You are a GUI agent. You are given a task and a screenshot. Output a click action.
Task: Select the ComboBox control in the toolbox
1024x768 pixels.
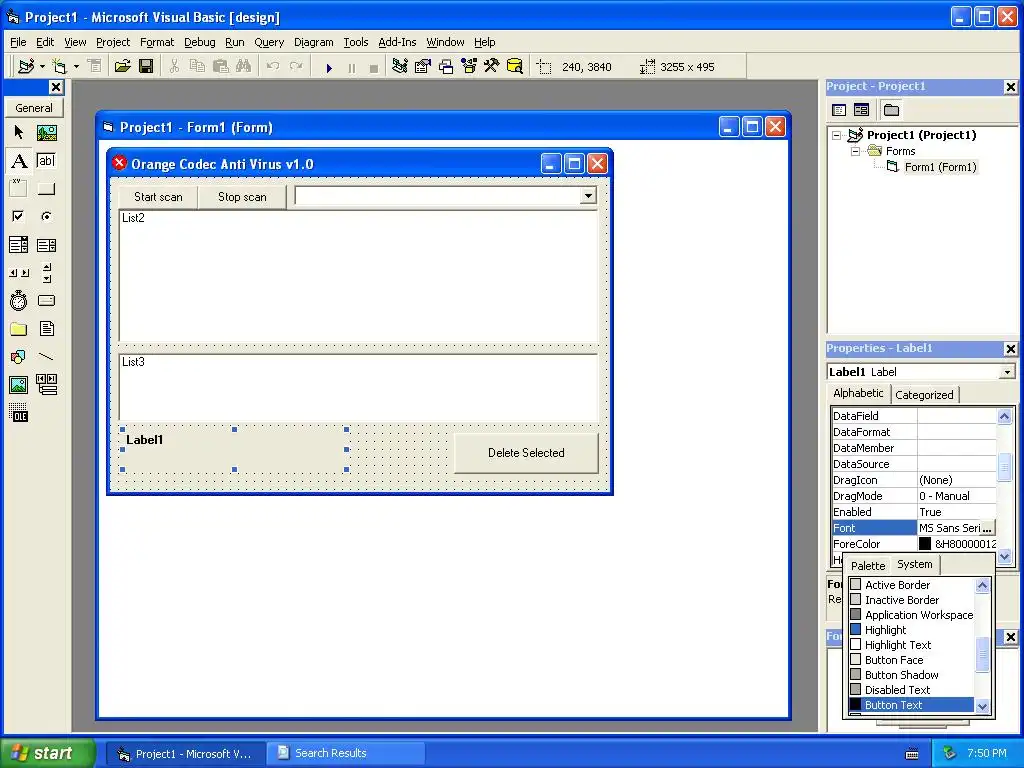pyautogui.click(x=19, y=245)
